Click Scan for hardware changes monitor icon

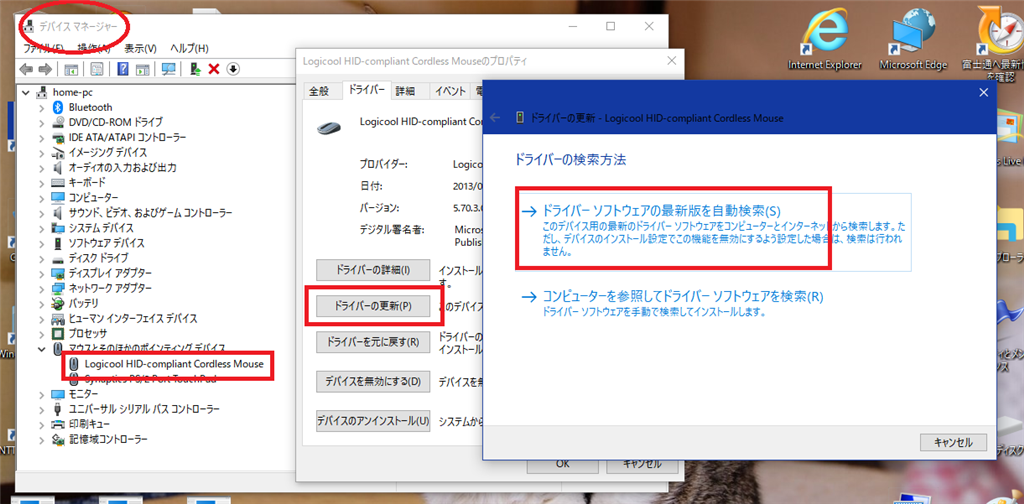(168, 69)
